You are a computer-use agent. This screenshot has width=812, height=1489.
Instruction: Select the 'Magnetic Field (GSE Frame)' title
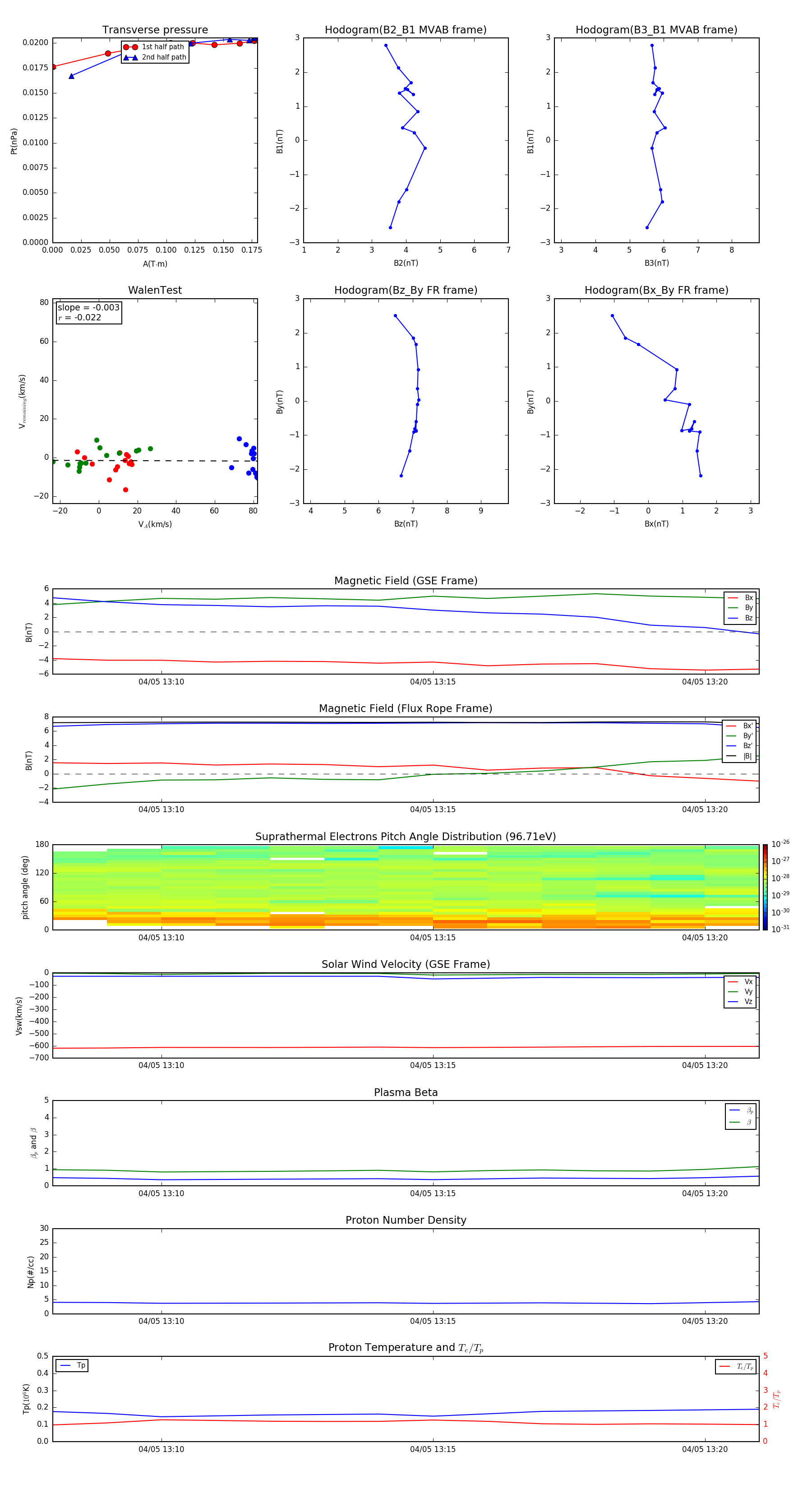[406, 581]
